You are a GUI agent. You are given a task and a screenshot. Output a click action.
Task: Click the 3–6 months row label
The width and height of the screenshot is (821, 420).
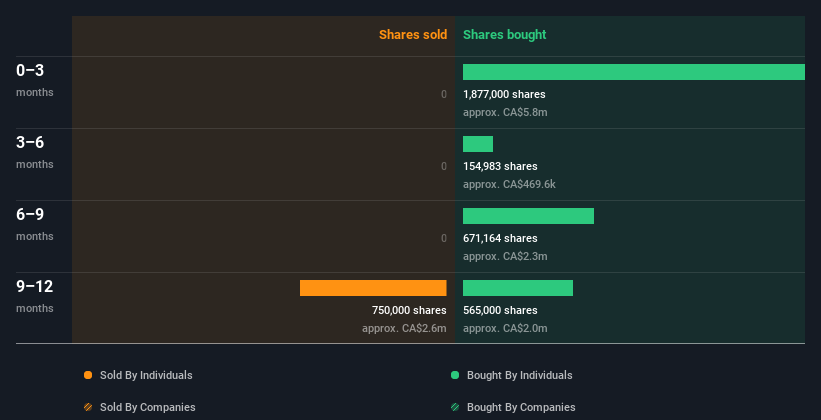(35, 152)
